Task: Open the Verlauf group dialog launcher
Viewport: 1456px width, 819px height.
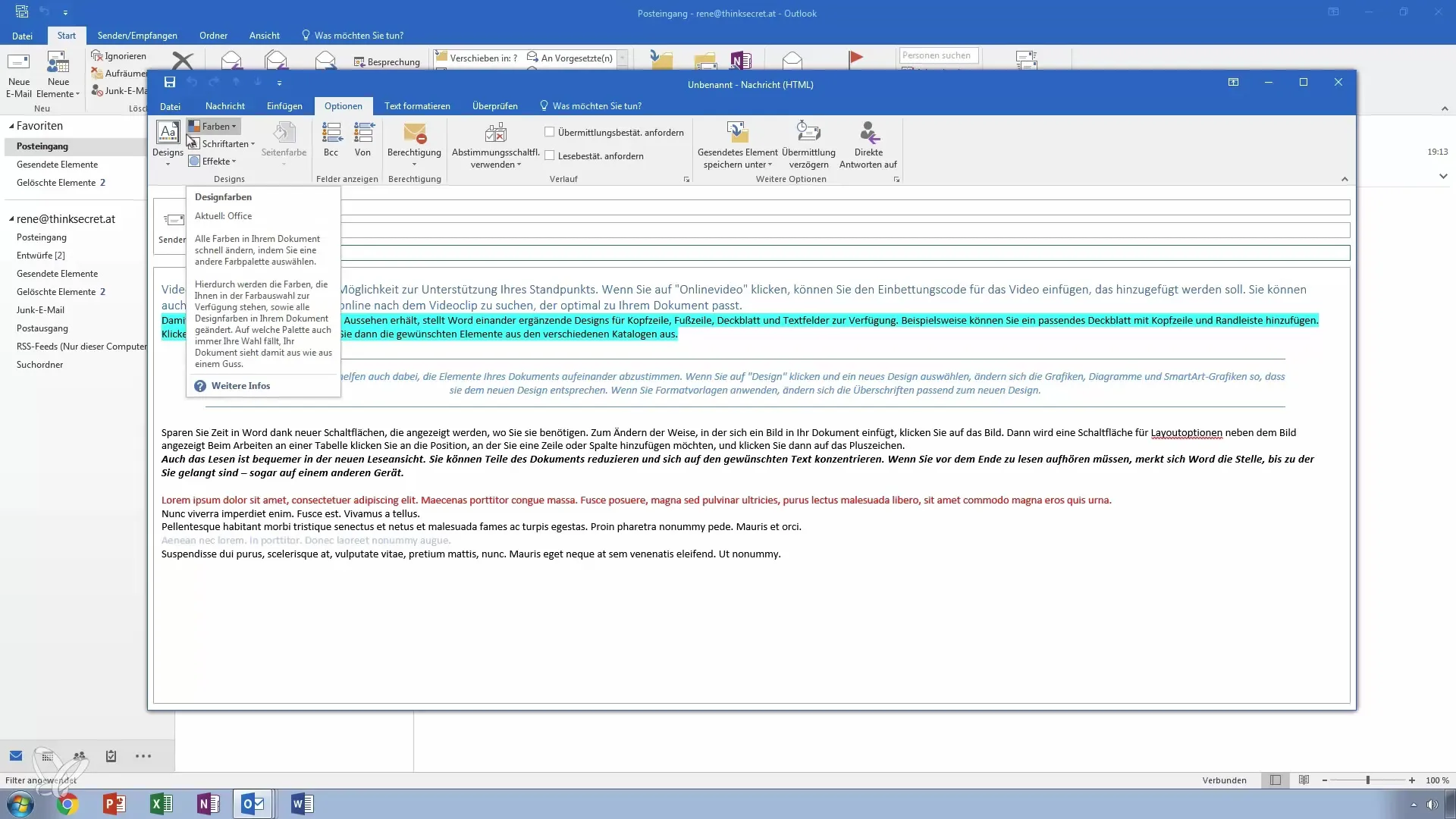Action: 686,180
